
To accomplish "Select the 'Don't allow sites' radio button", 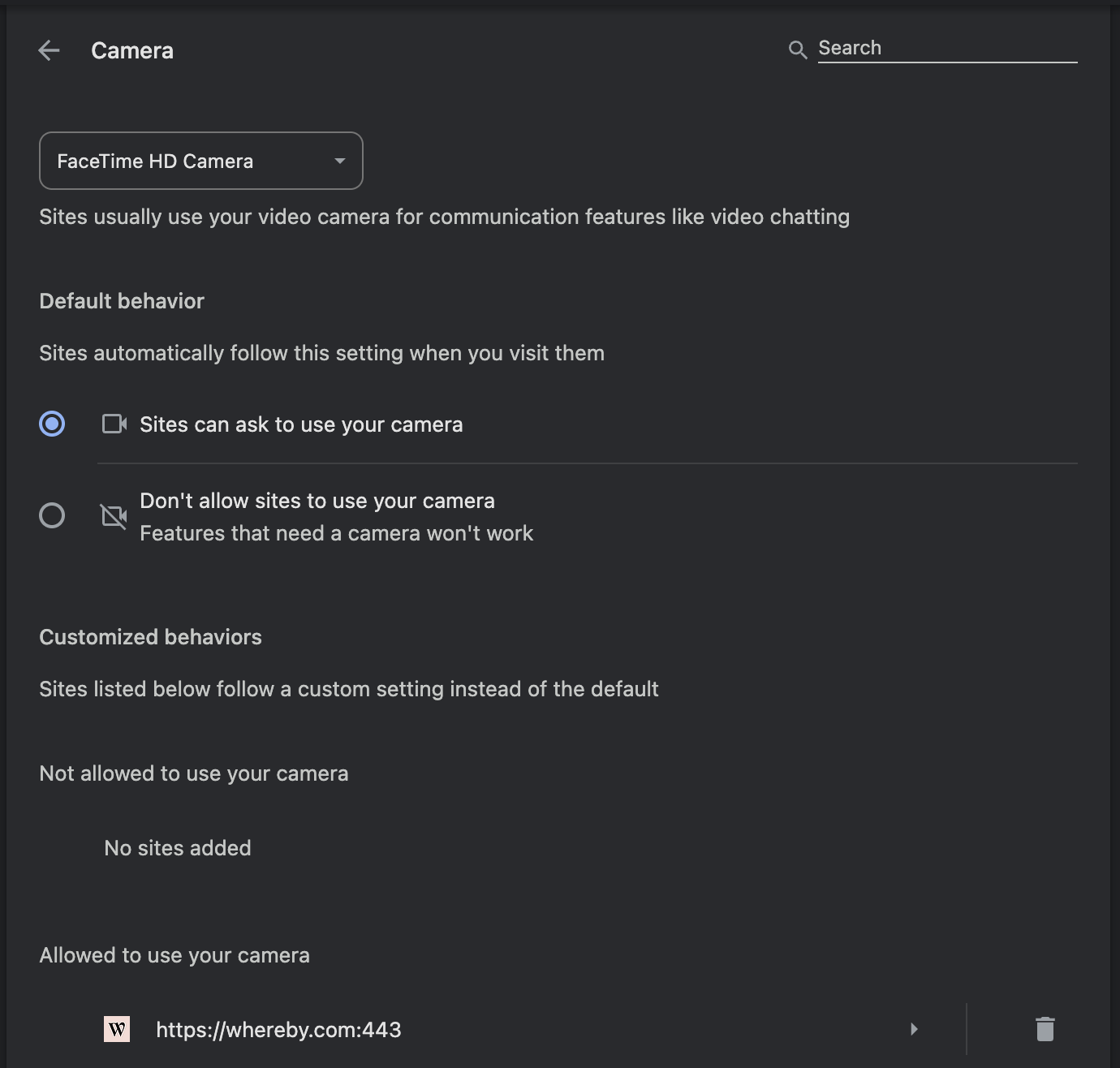I will [x=52, y=515].
